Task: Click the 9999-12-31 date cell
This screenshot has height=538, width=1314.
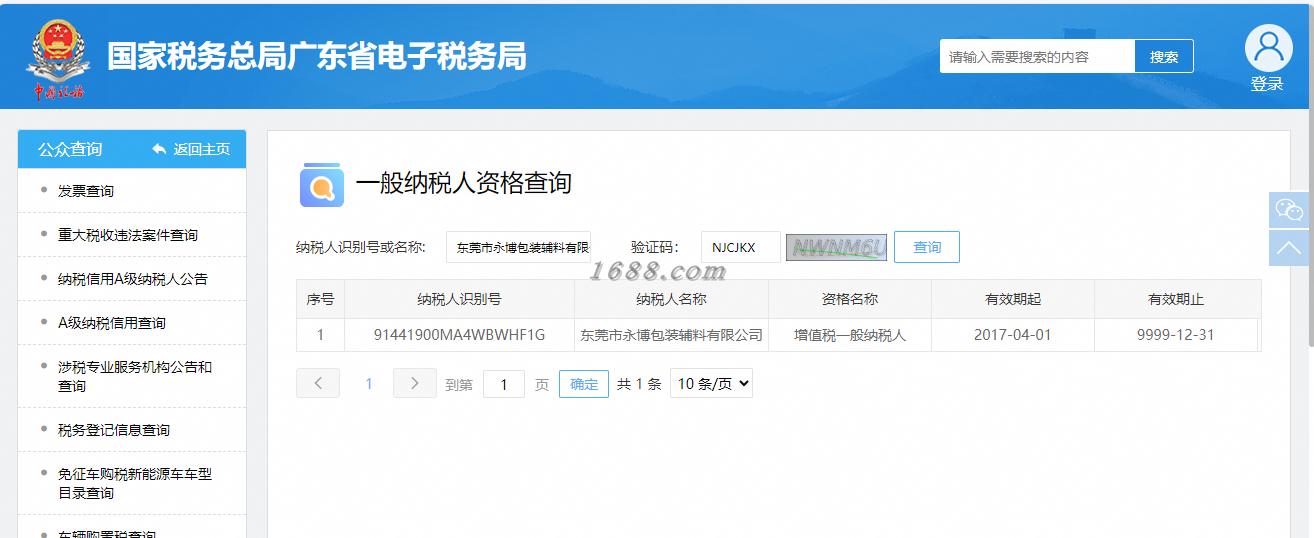Action: [1176, 335]
